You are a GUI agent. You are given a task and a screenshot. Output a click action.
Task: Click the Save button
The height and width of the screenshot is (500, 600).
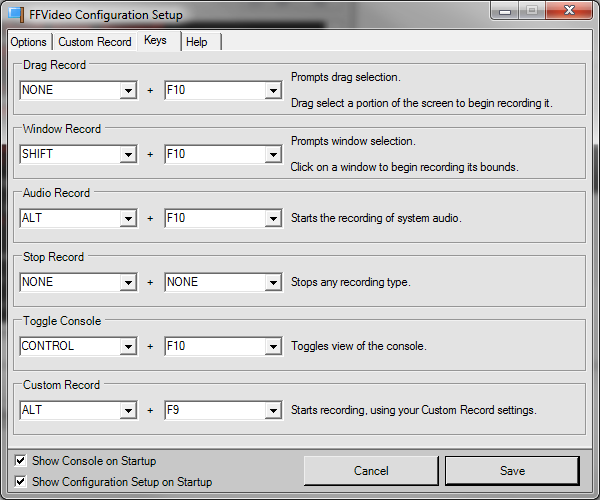click(512, 470)
